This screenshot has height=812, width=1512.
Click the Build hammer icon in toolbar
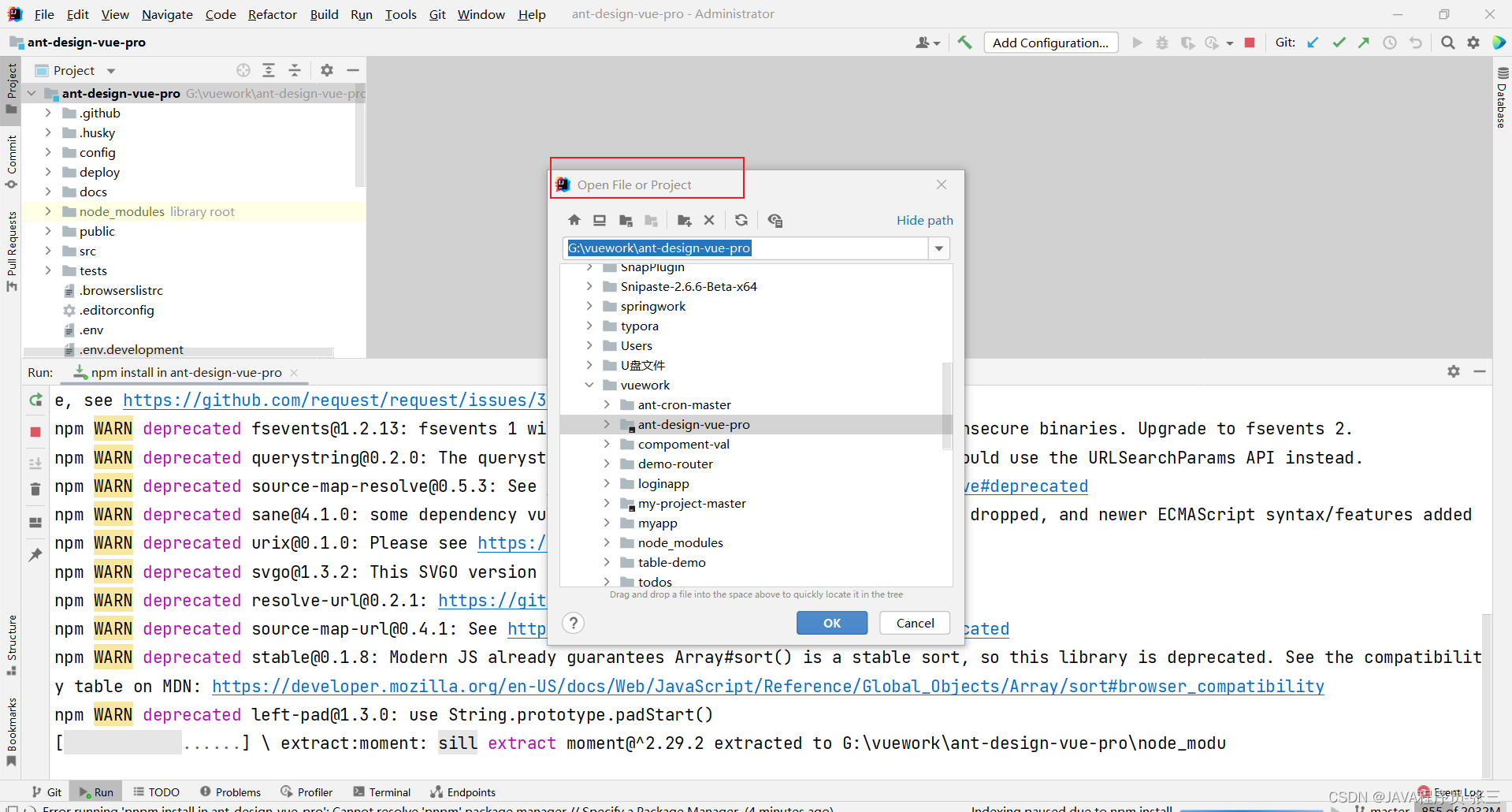pyautogui.click(x=964, y=43)
